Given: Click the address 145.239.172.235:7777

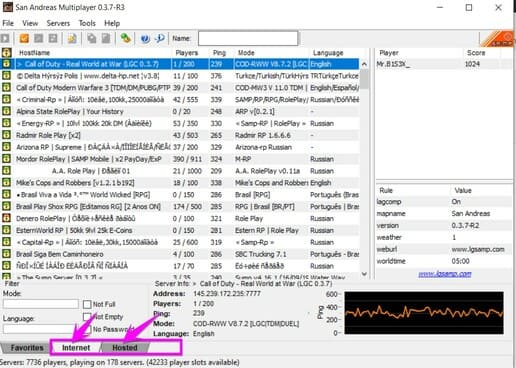Looking at the screenshot, I should [227, 294].
